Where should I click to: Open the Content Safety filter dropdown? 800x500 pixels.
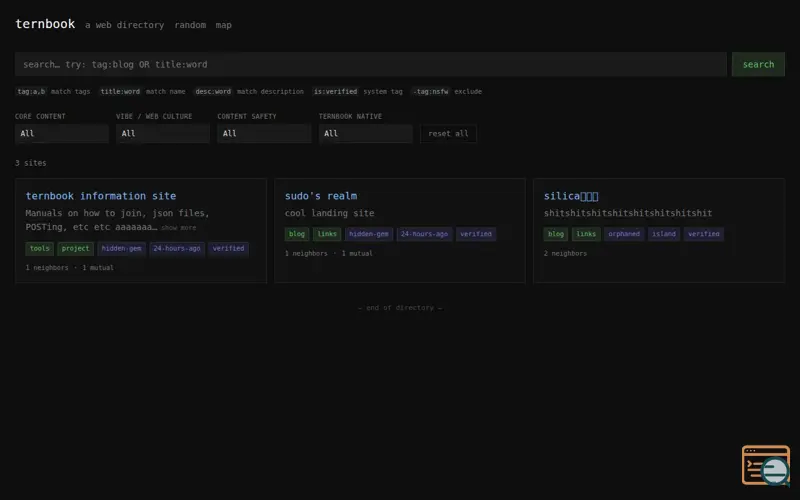pos(264,134)
